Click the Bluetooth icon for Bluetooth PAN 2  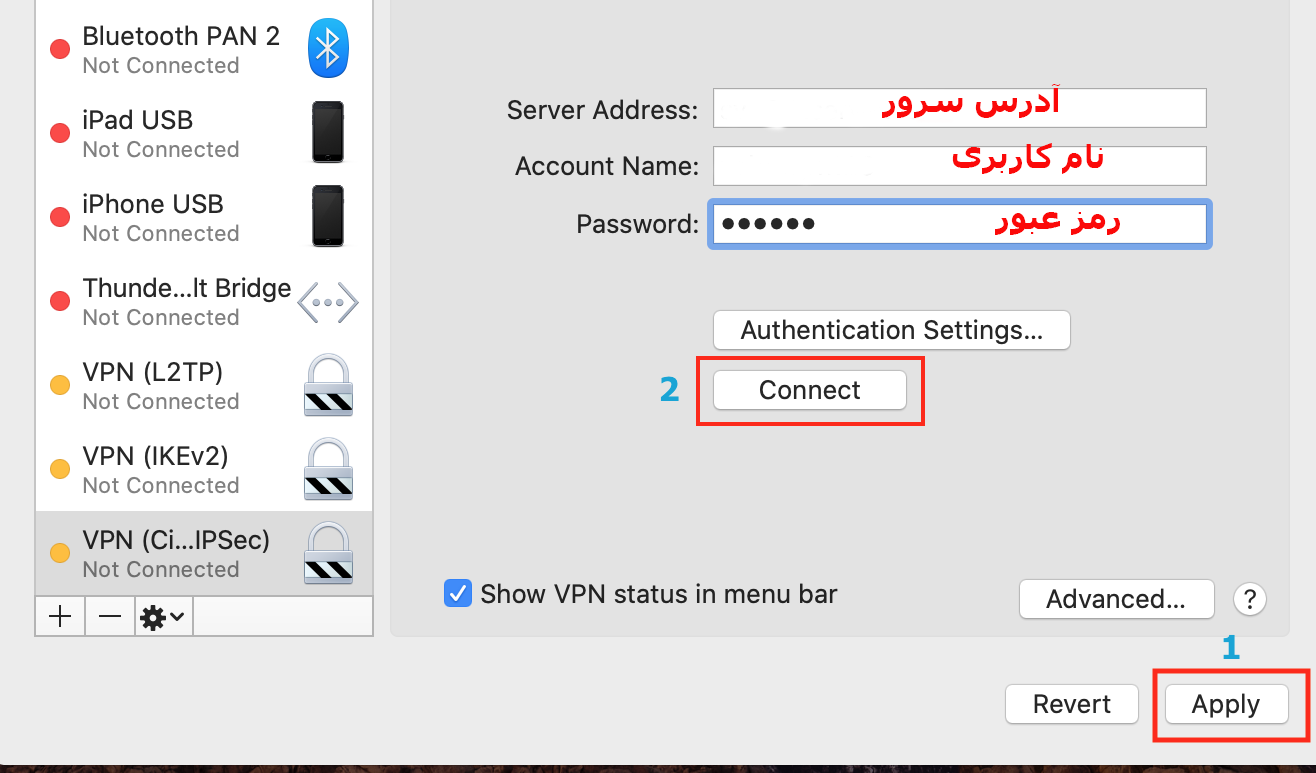click(327, 49)
